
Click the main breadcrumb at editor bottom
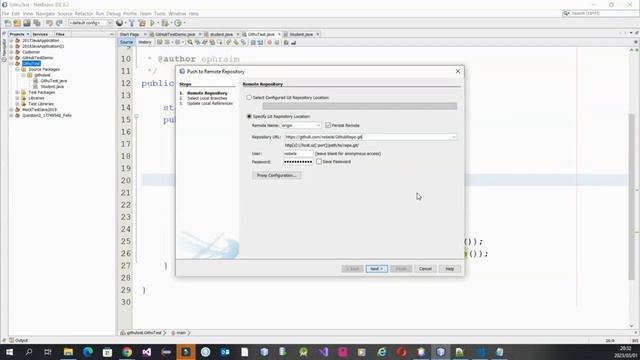[x=181, y=333]
